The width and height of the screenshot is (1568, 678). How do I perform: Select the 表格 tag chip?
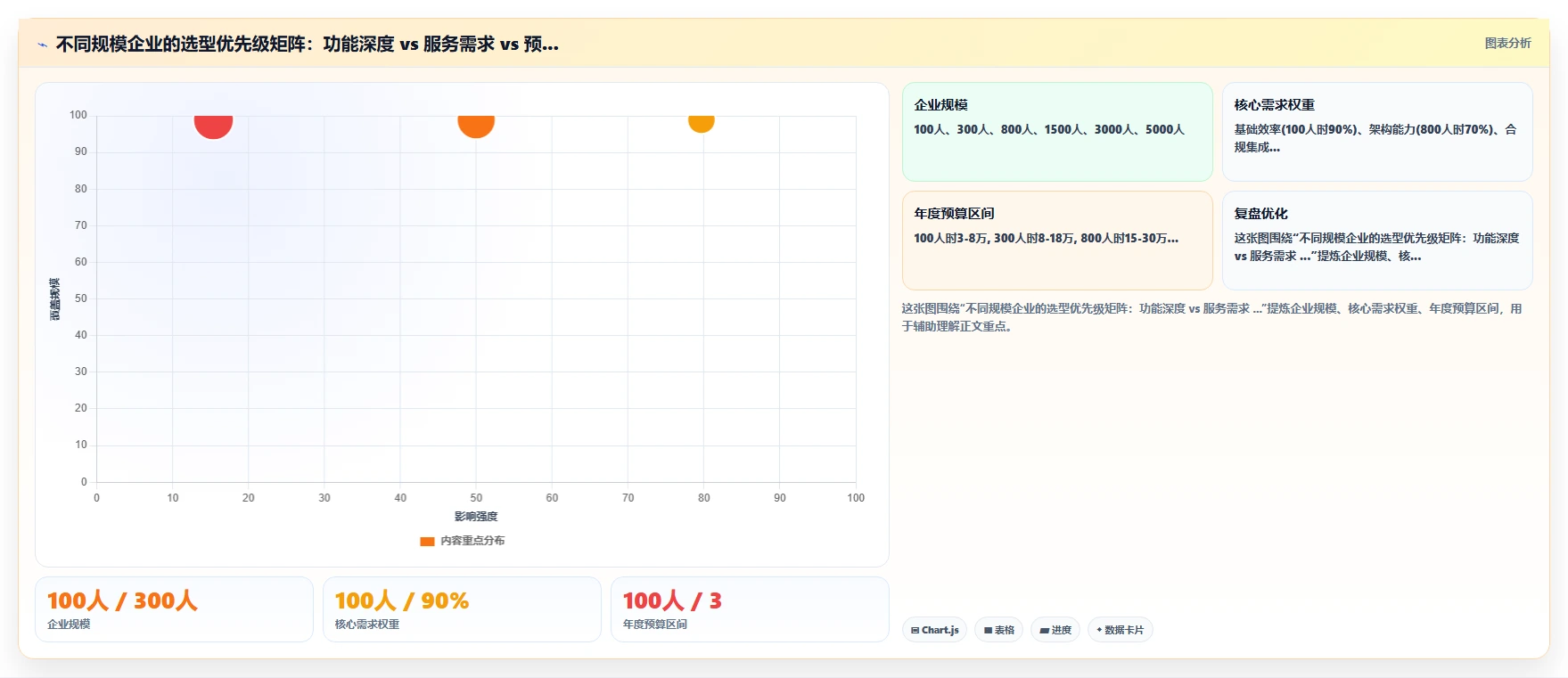click(998, 630)
